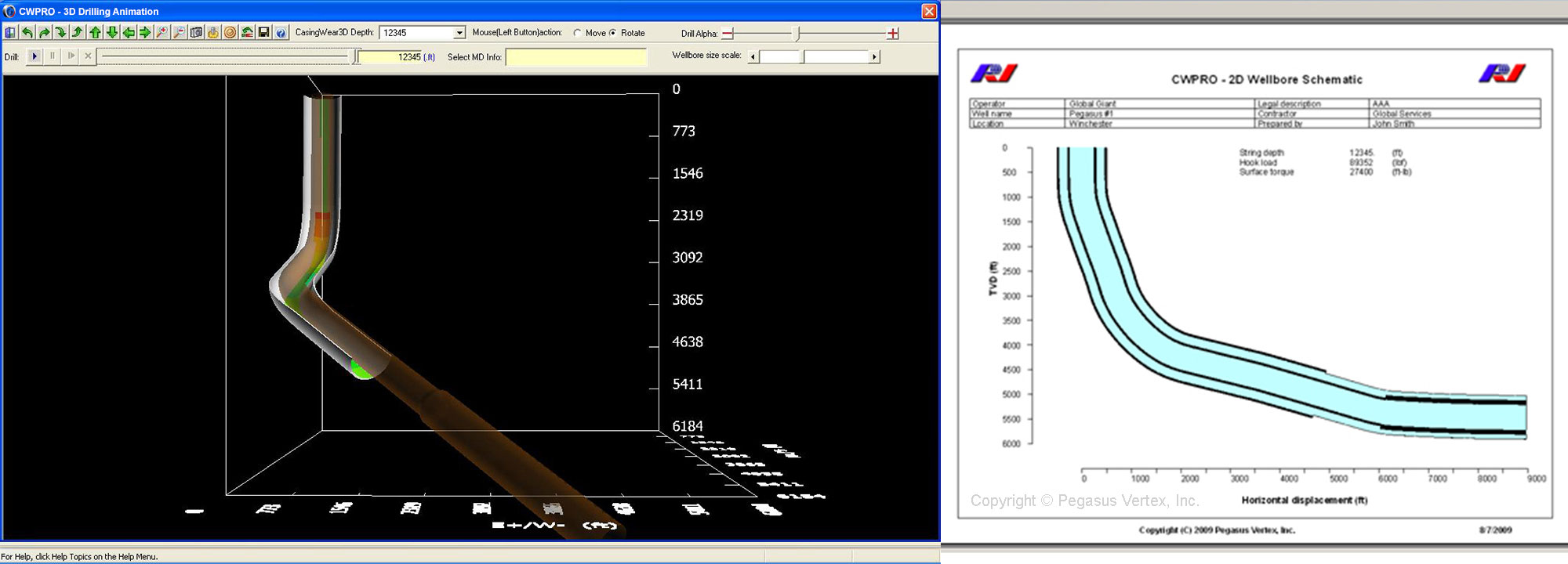The height and width of the screenshot is (564, 1568).
Task: Click the camera snapshot icon
Action: tap(196, 32)
